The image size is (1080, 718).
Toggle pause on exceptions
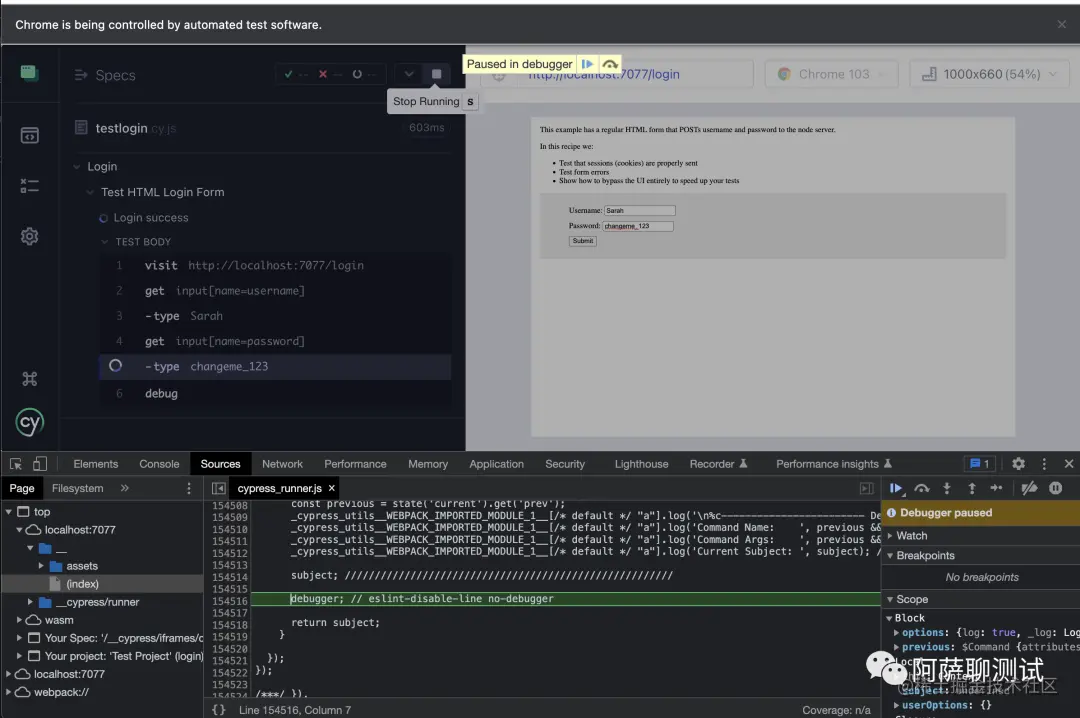1055,488
